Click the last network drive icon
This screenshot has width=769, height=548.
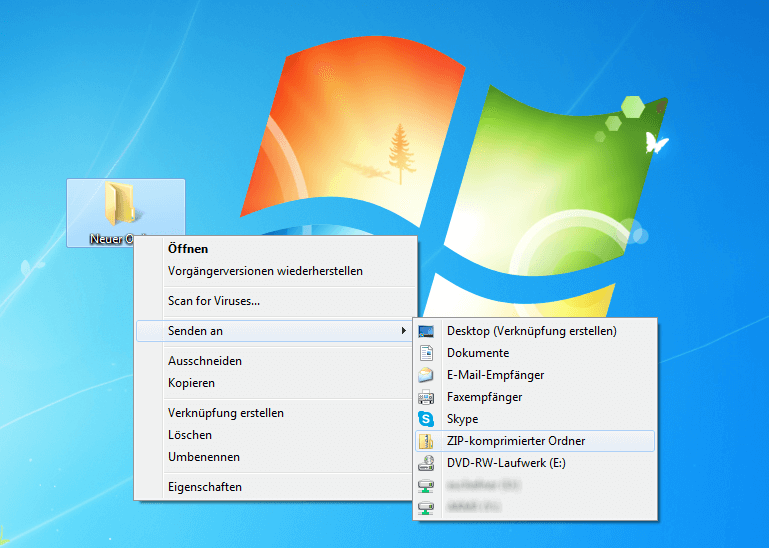[x=426, y=507]
